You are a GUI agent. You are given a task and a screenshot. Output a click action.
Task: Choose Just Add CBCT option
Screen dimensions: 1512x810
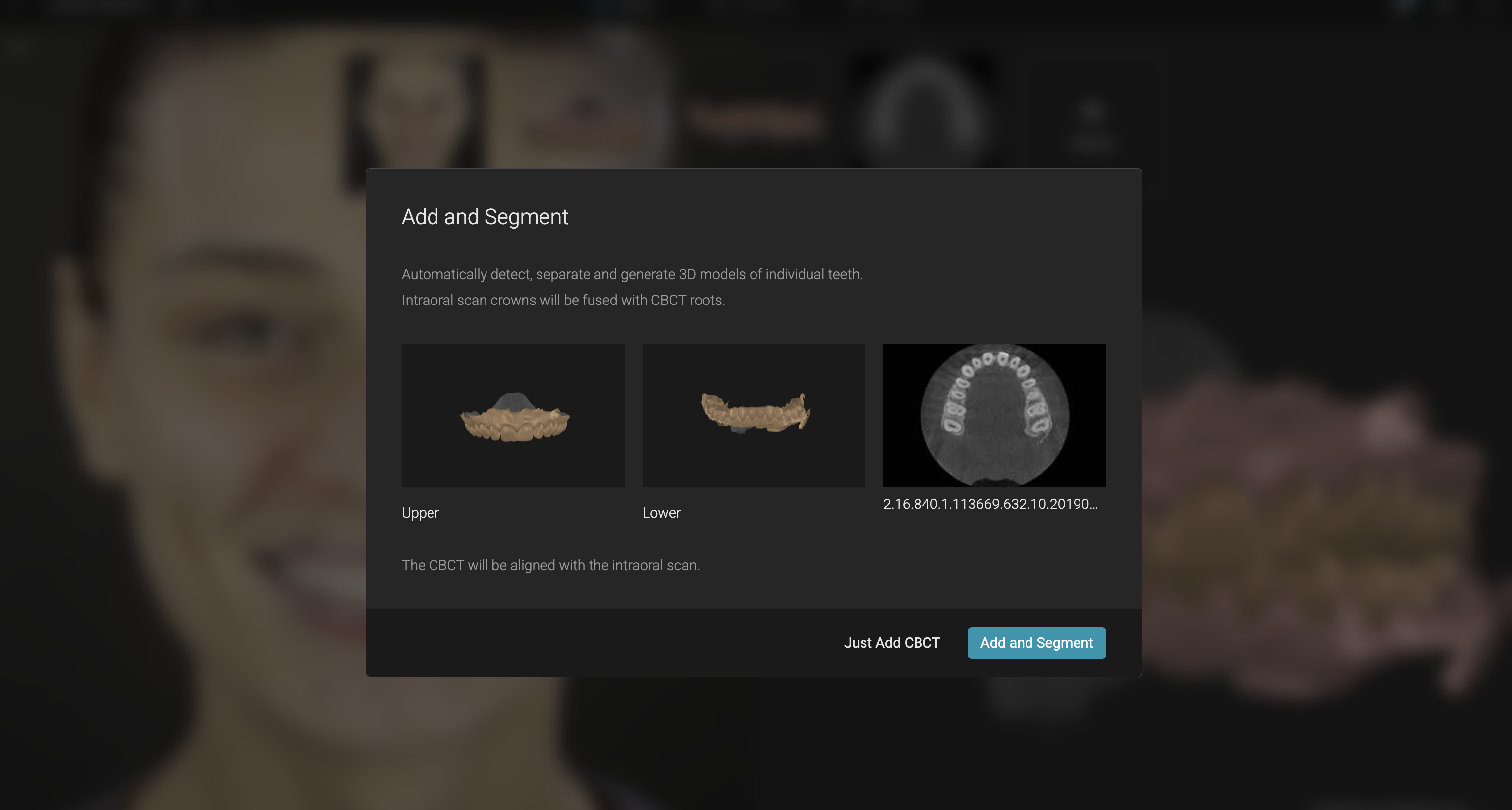892,643
